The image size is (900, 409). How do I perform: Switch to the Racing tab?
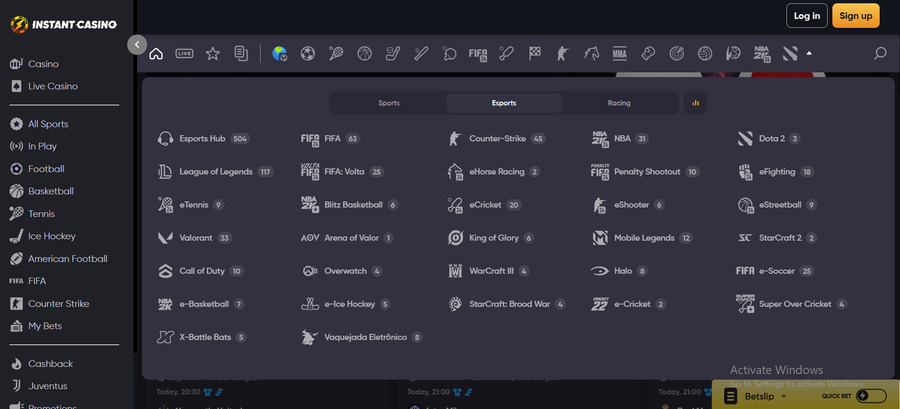(x=619, y=103)
